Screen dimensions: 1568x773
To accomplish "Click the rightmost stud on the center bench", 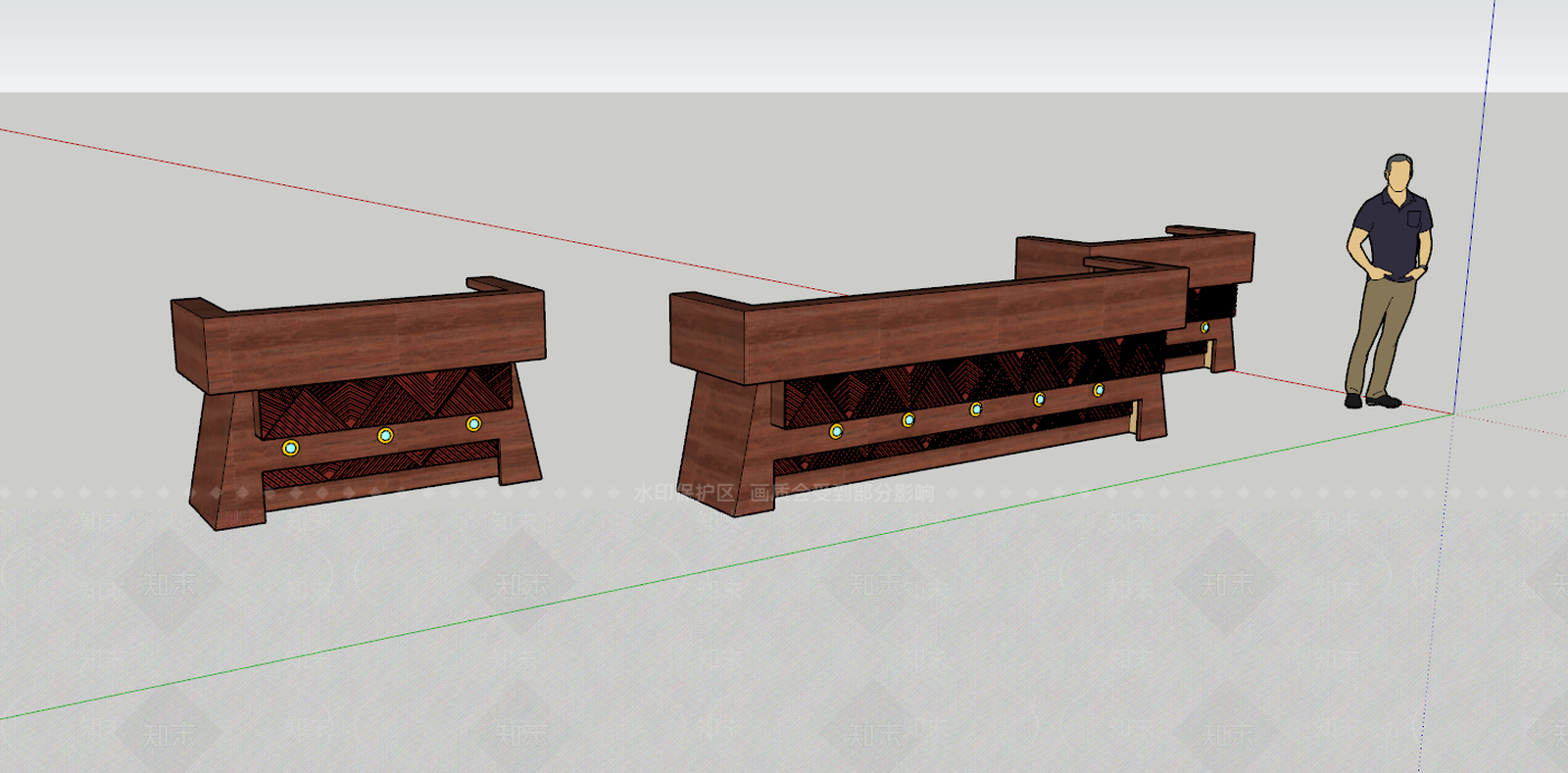I will [x=1099, y=390].
